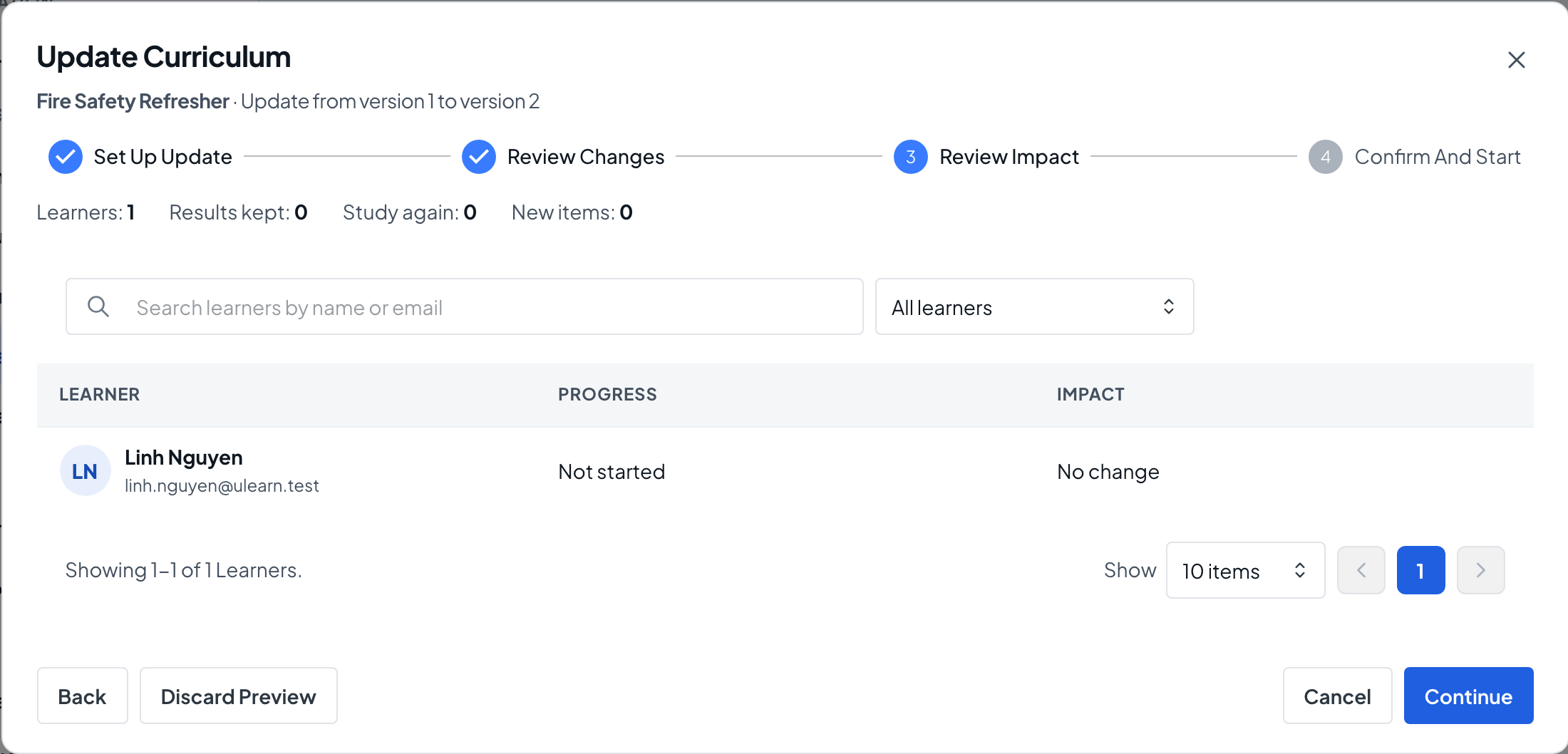
Task: Click the IMPACT column header
Action: tap(1090, 394)
